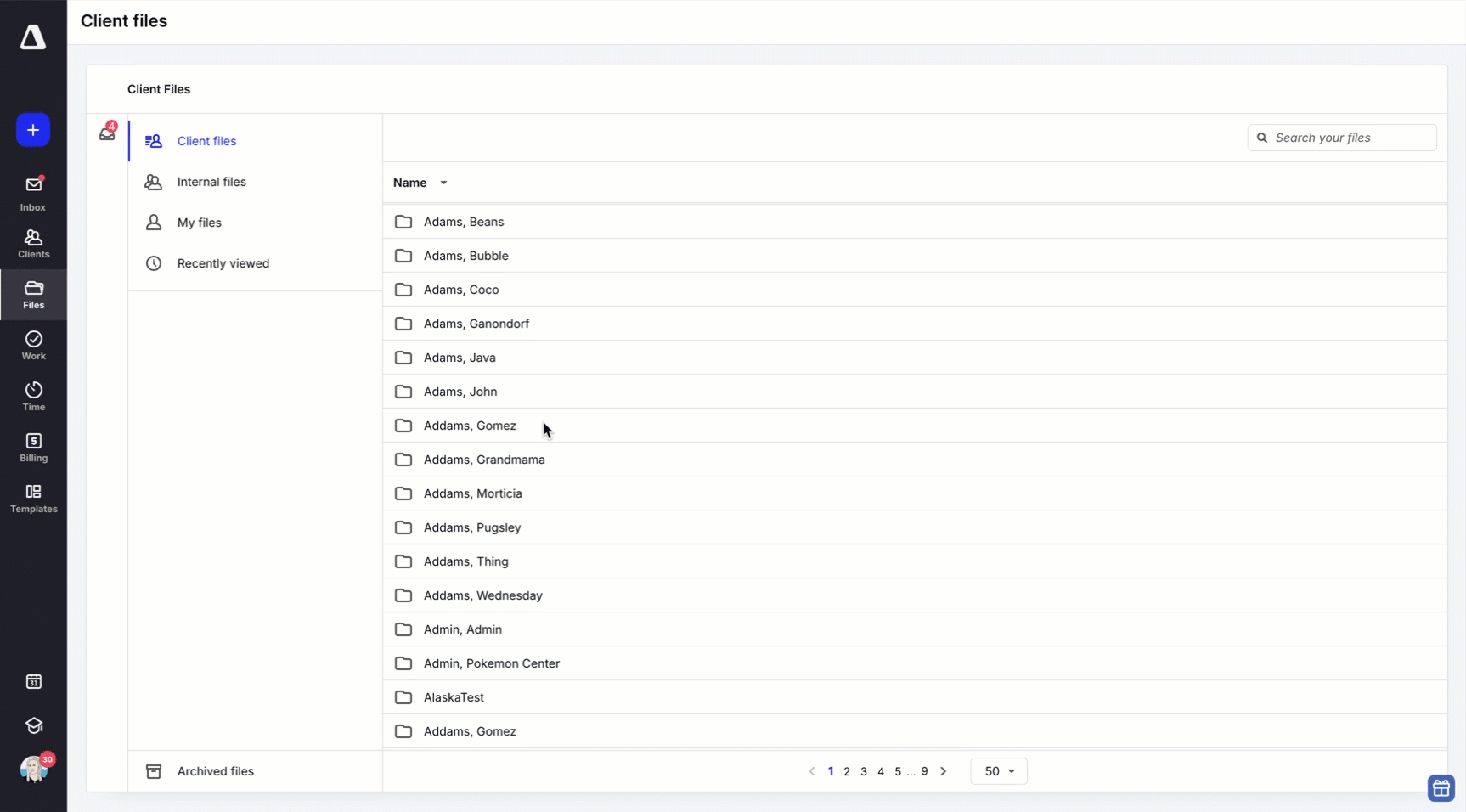The height and width of the screenshot is (812, 1466).
Task: Go to Clients section in sidebar
Action: [33, 244]
